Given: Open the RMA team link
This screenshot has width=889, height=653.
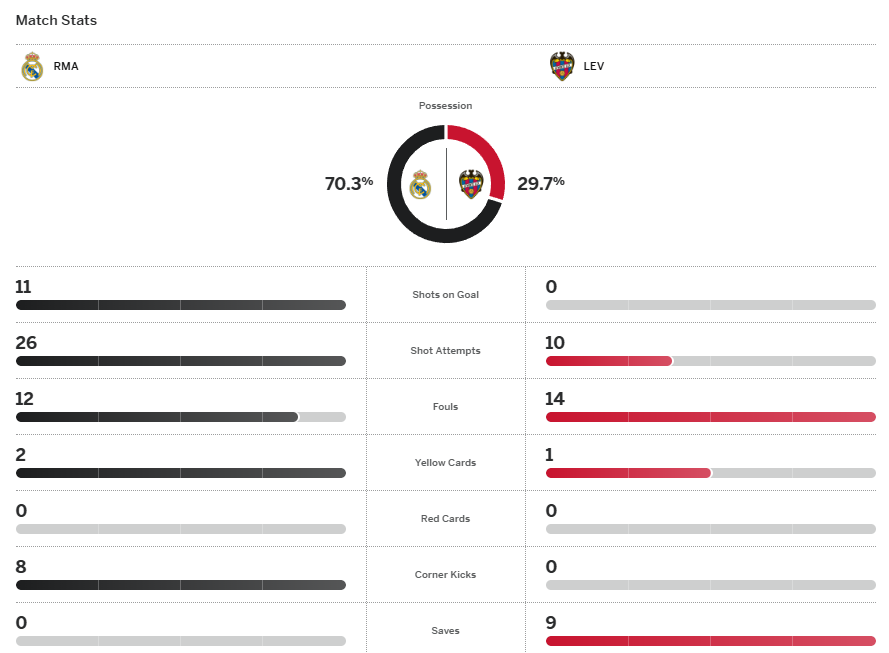Looking at the screenshot, I should [x=66, y=67].
